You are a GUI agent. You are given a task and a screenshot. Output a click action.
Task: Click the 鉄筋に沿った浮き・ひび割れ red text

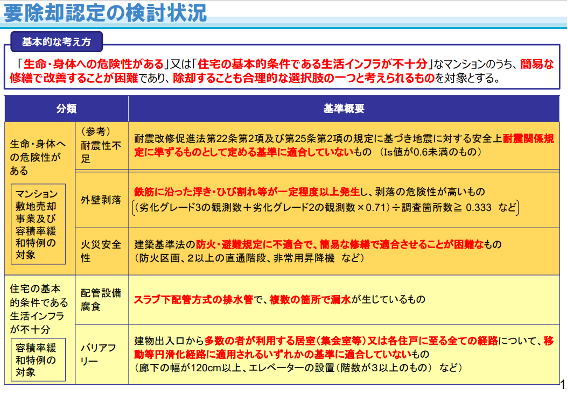[x=247, y=192]
